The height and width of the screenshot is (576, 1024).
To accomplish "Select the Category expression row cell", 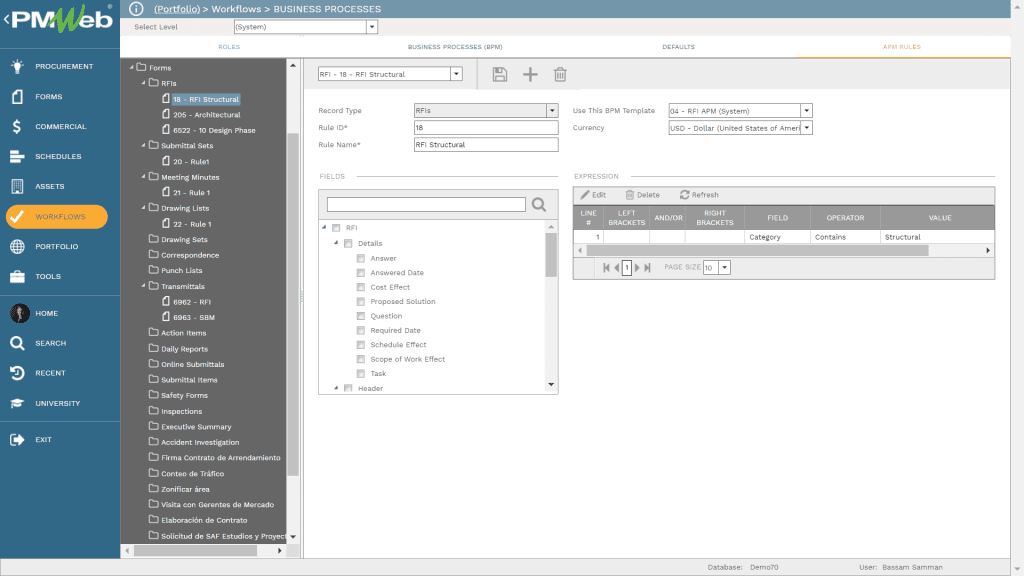I will coord(777,237).
